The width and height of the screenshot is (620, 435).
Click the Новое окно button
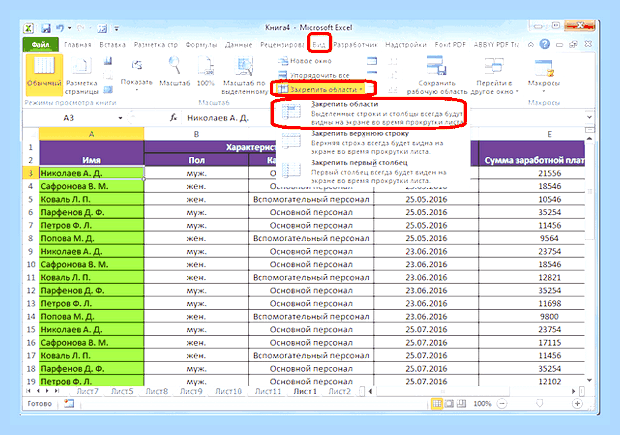305,61
